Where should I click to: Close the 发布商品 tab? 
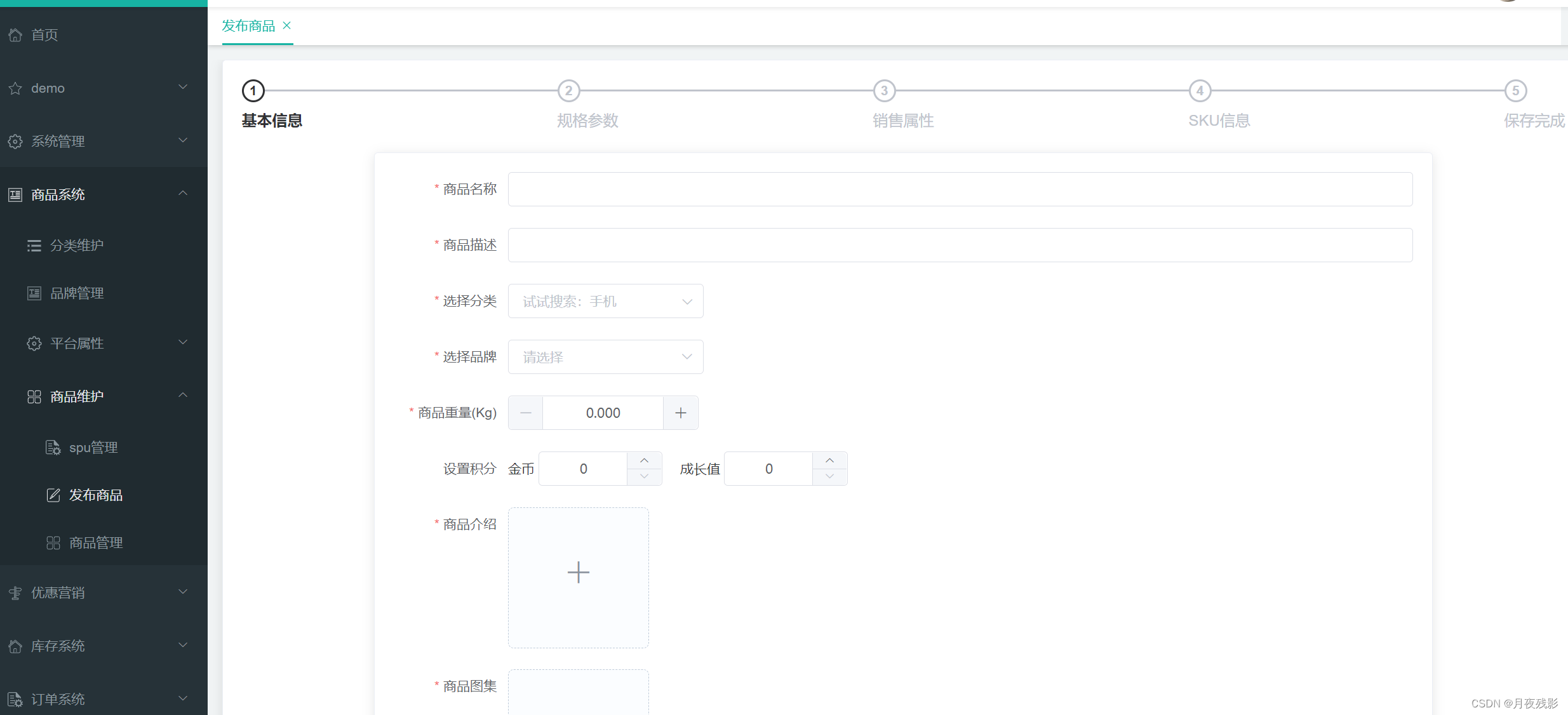click(x=286, y=25)
